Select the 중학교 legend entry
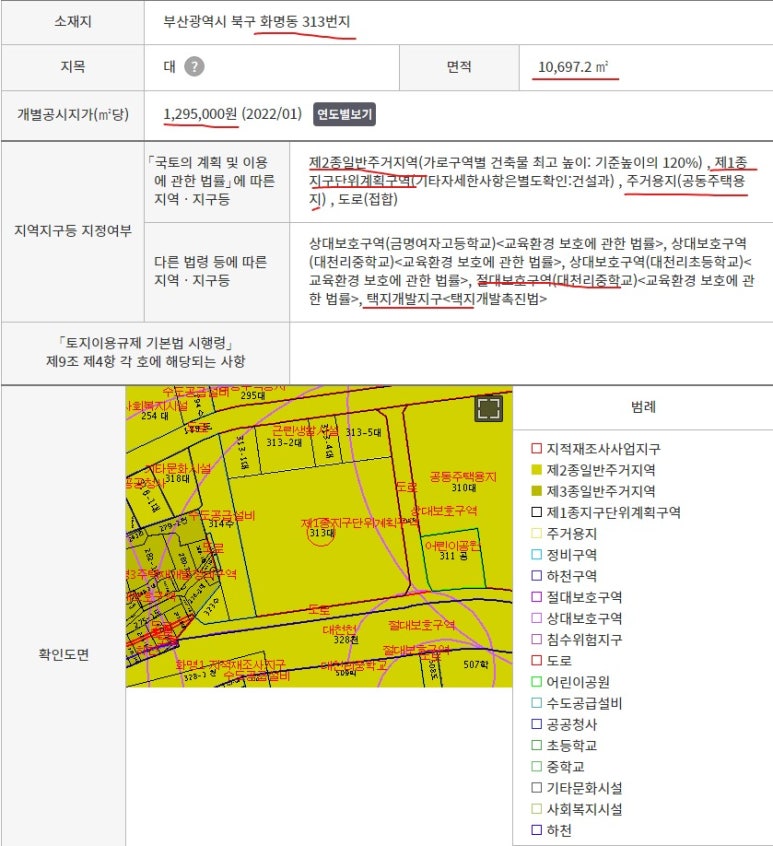The width and height of the screenshot is (773, 846). [x=558, y=767]
